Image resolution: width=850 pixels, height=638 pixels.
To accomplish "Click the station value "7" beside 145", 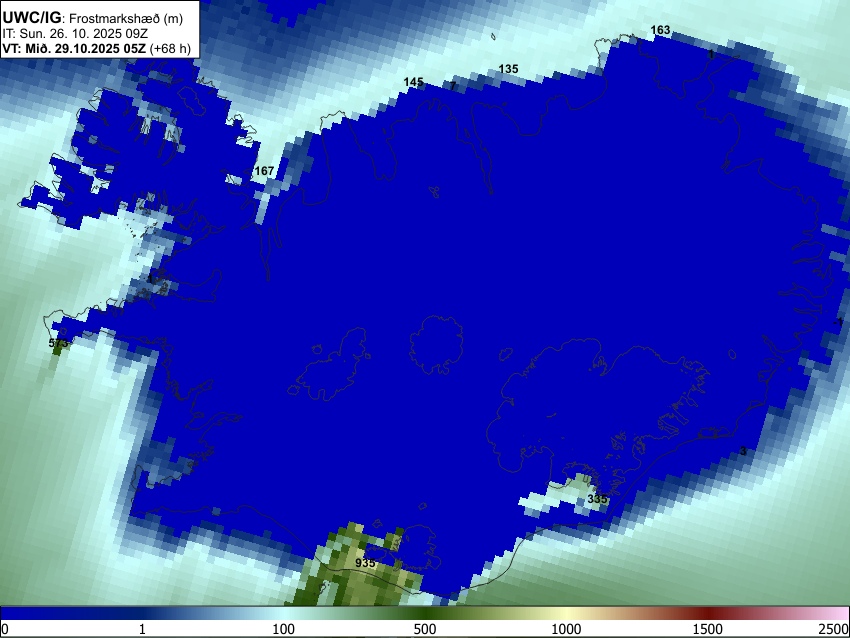I will (452, 86).
